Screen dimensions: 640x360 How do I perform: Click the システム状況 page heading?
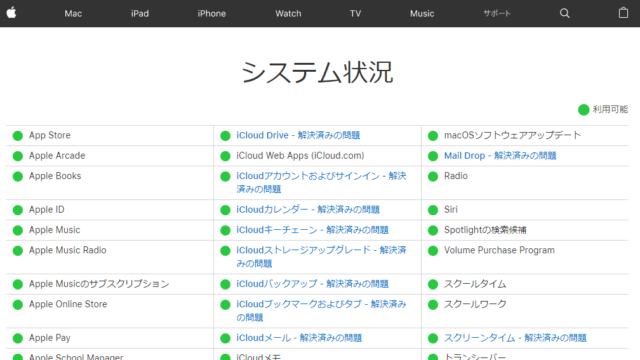(317, 72)
